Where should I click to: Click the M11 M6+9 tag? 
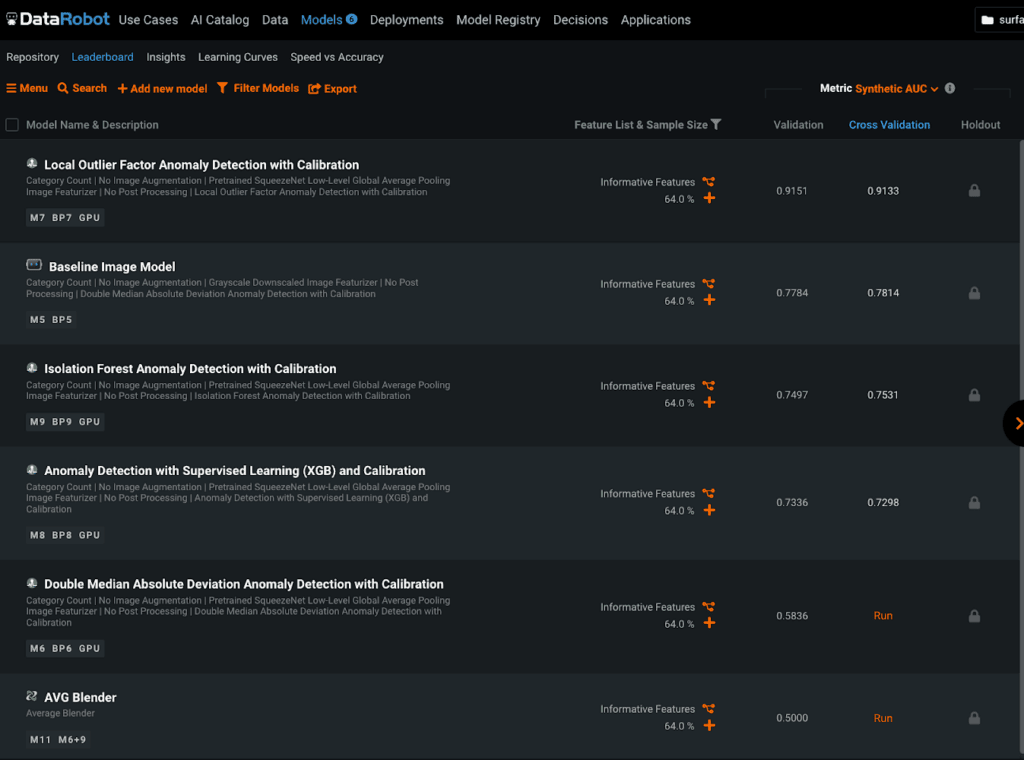point(58,739)
